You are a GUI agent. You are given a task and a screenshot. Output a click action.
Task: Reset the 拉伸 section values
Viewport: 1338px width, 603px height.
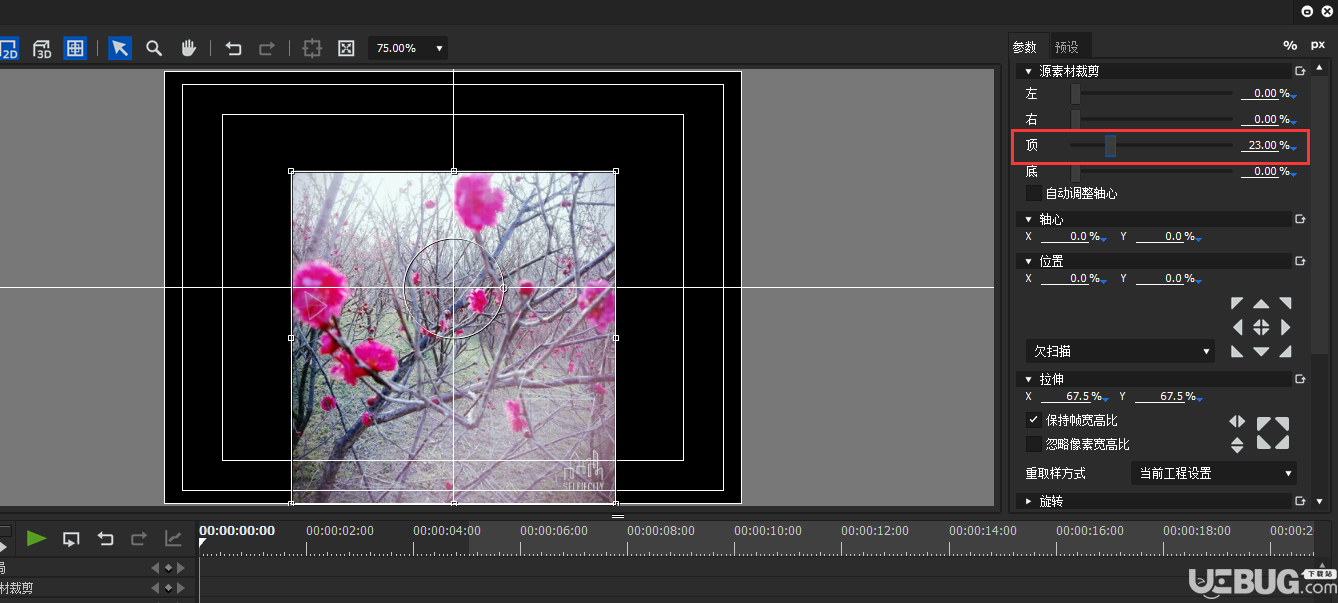1300,379
